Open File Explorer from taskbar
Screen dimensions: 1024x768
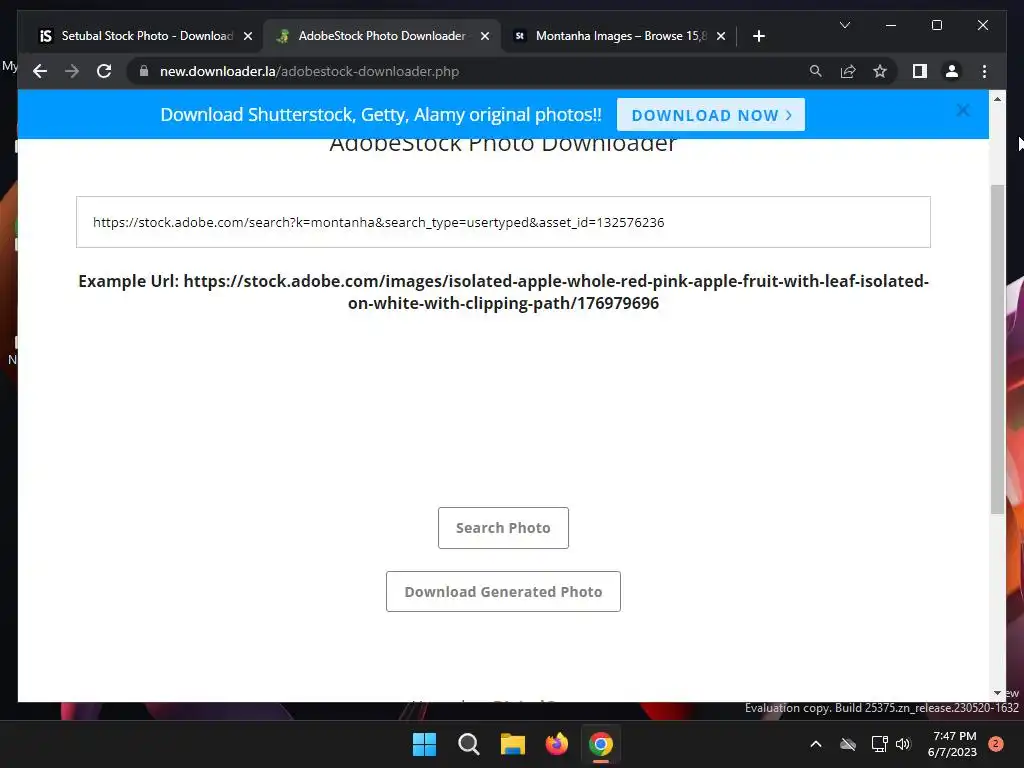[x=513, y=744]
